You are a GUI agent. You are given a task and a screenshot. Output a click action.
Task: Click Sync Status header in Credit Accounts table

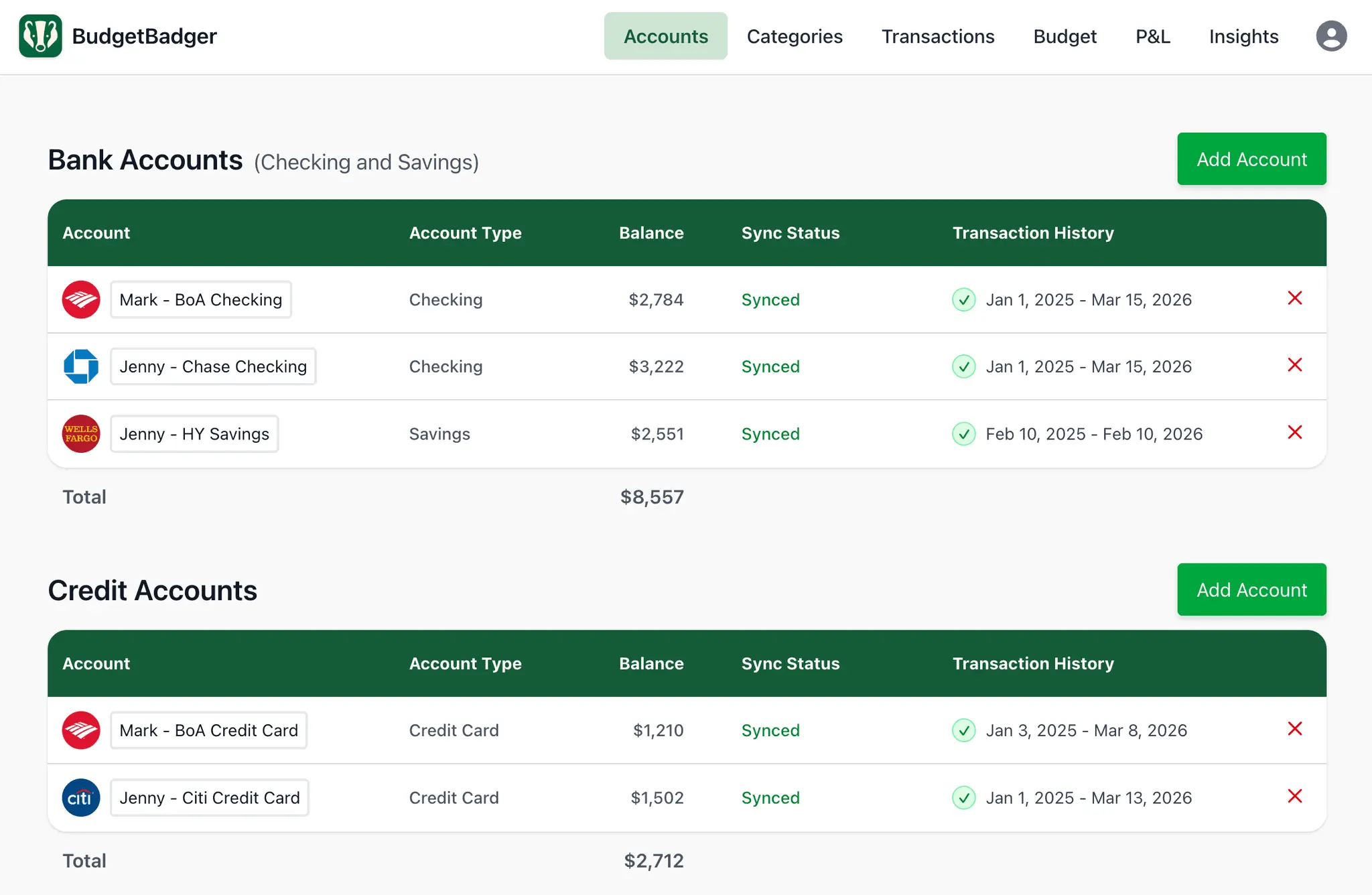coord(791,663)
